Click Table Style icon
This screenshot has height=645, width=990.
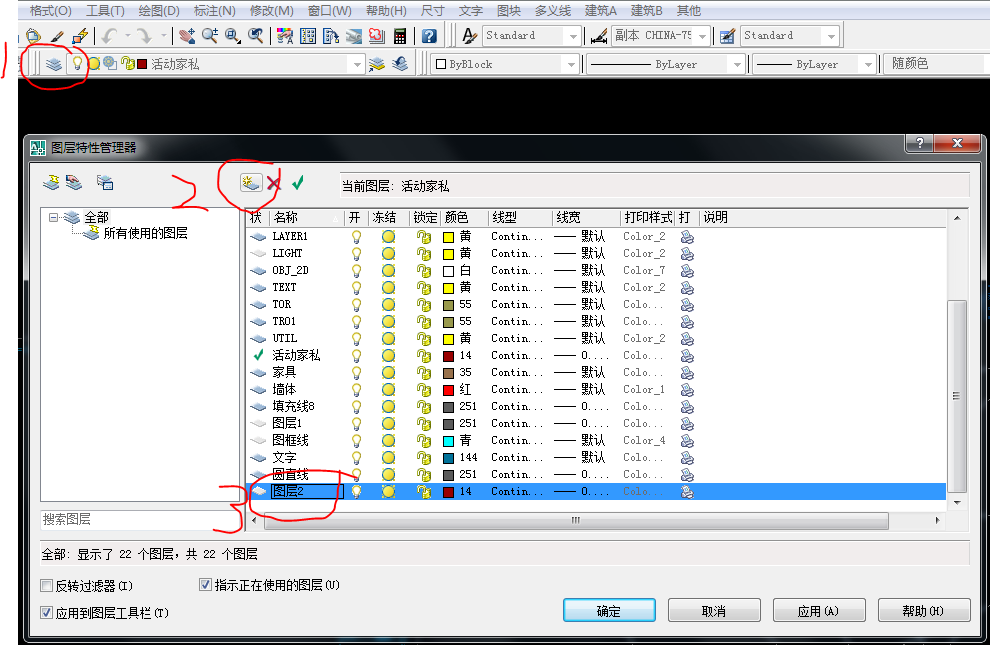727,36
